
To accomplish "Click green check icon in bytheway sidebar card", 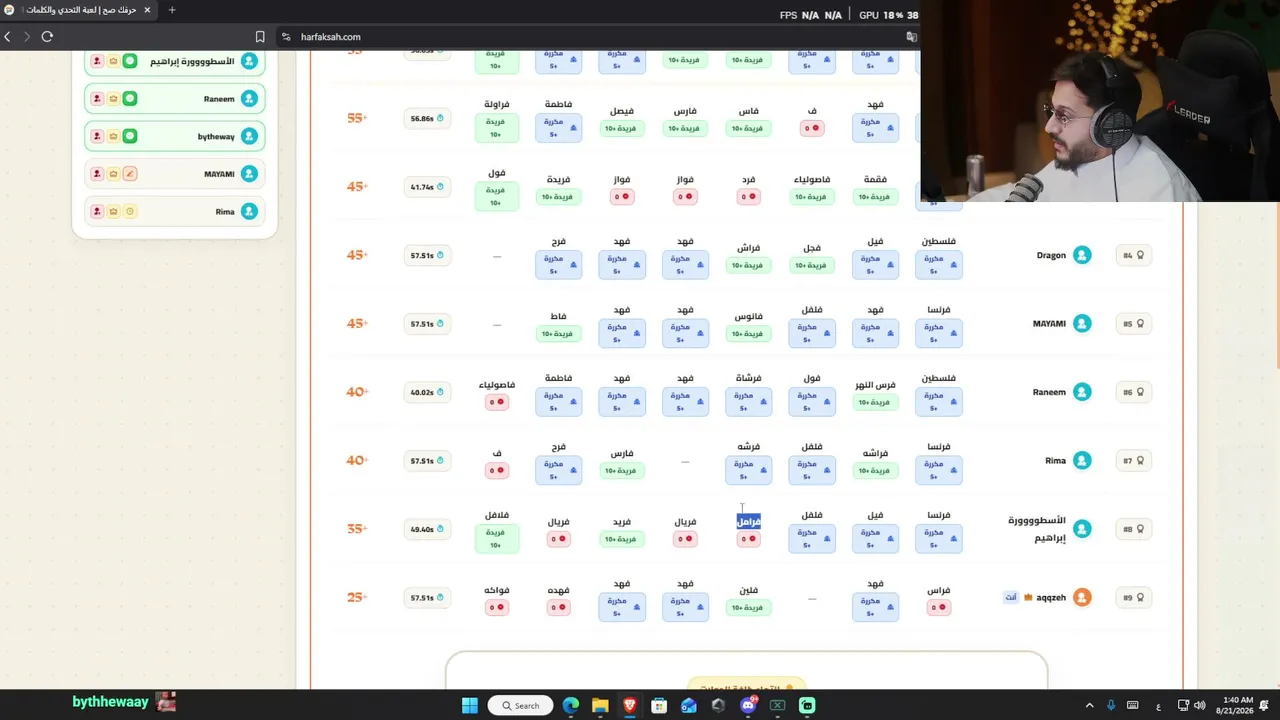I will click(130, 136).
